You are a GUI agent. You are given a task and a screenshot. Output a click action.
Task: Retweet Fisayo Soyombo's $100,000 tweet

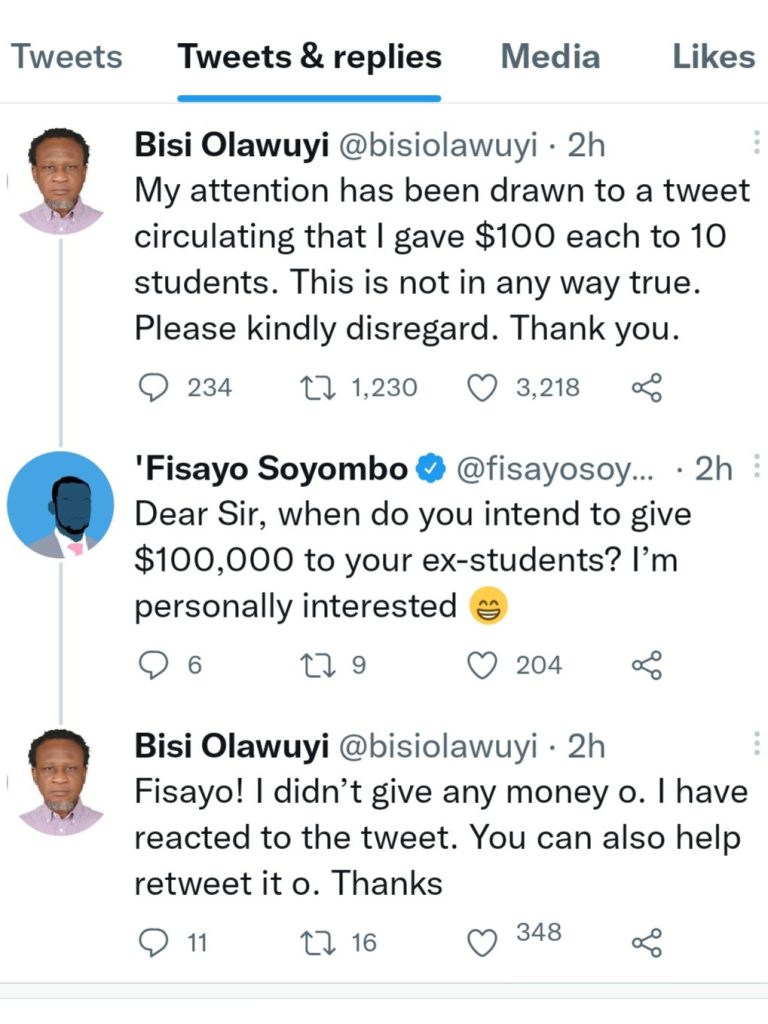(x=317, y=665)
